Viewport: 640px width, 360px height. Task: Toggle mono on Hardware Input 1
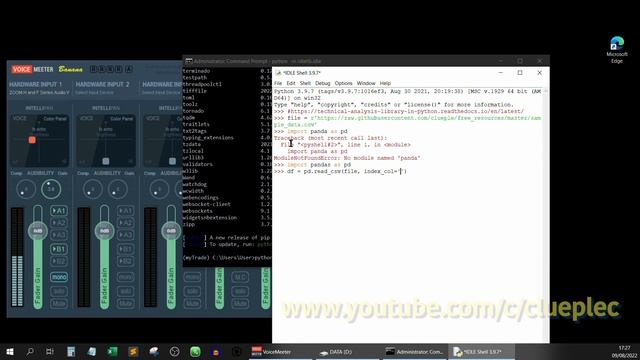(x=59, y=277)
